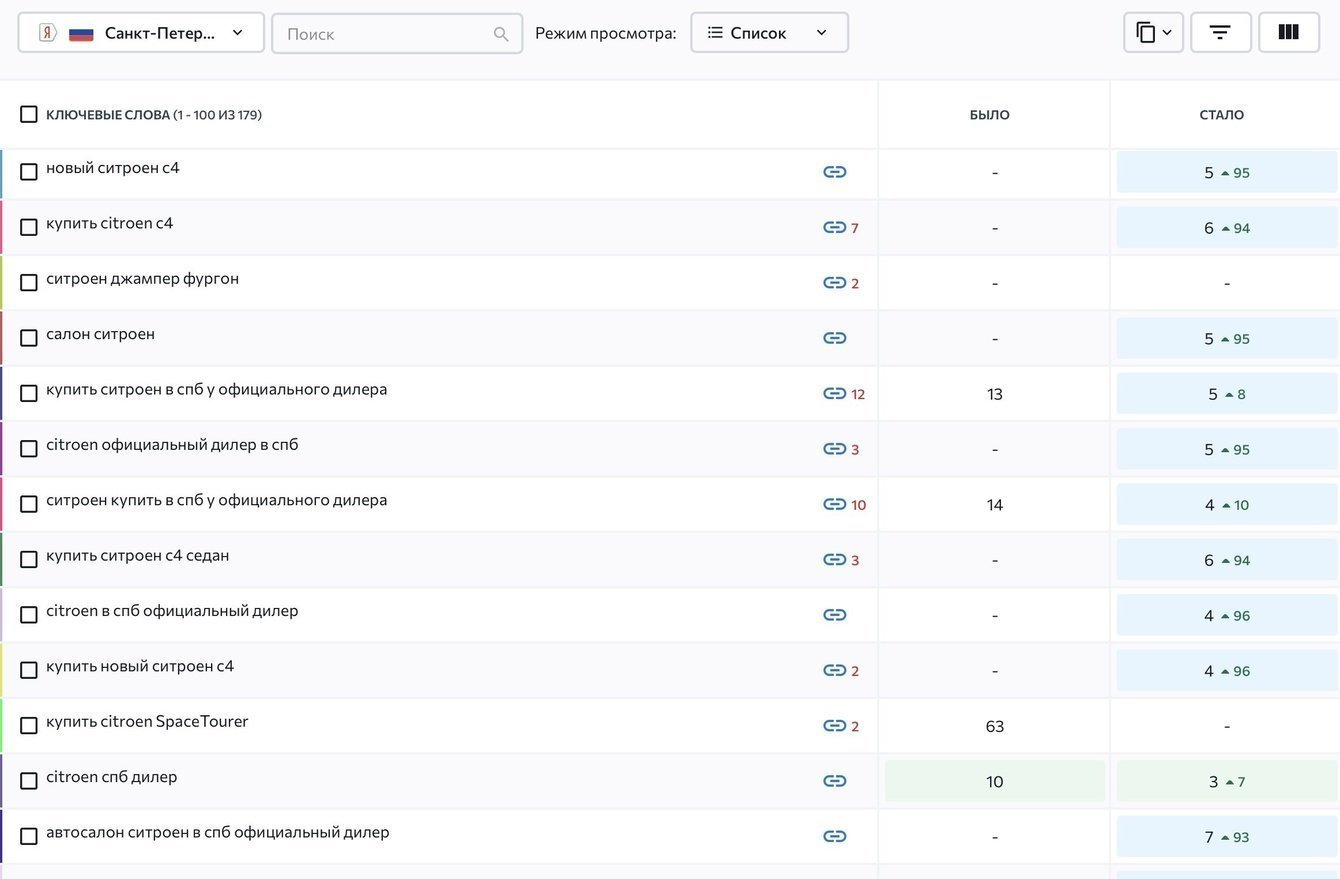The height and width of the screenshot is (879, 1340).
Task: Open the copy options dropdown
Action: click(1153, 32)
